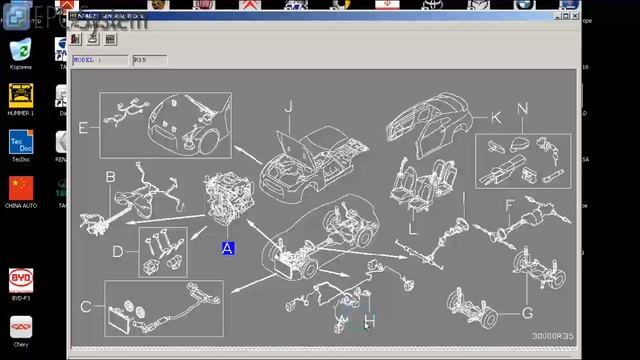Click the grid table toolbar icon
Screen dimensions: 640x360
pos(110,39)
